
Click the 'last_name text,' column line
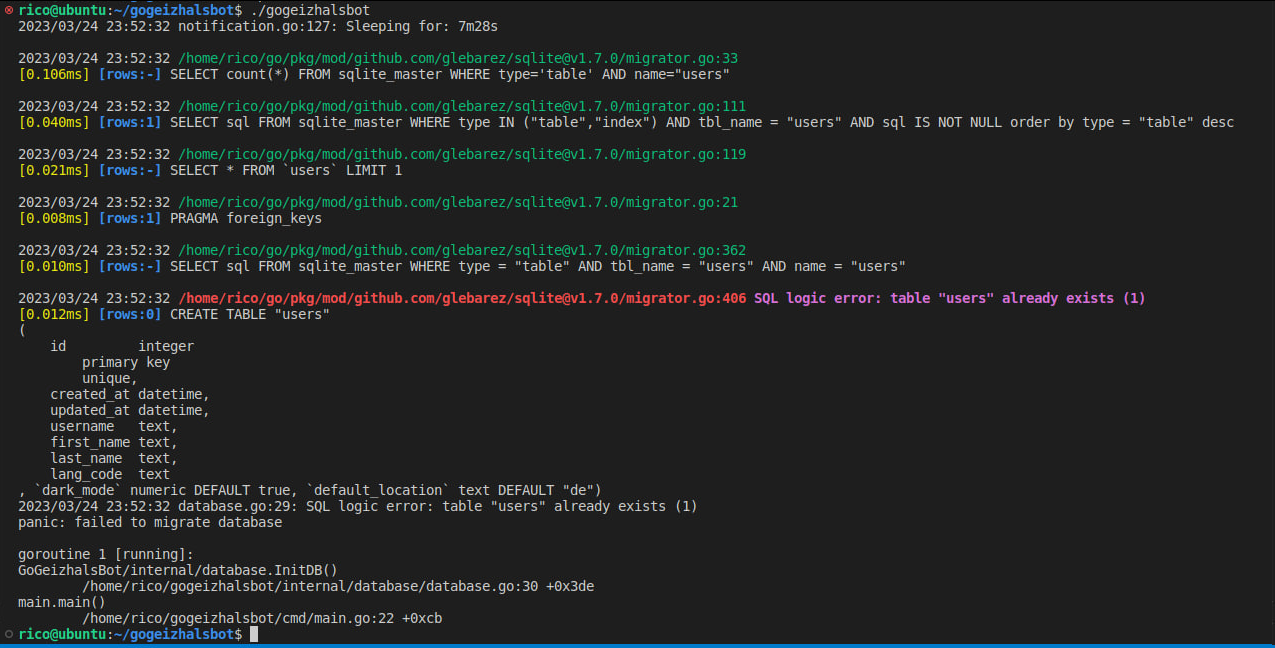[114, 458]
